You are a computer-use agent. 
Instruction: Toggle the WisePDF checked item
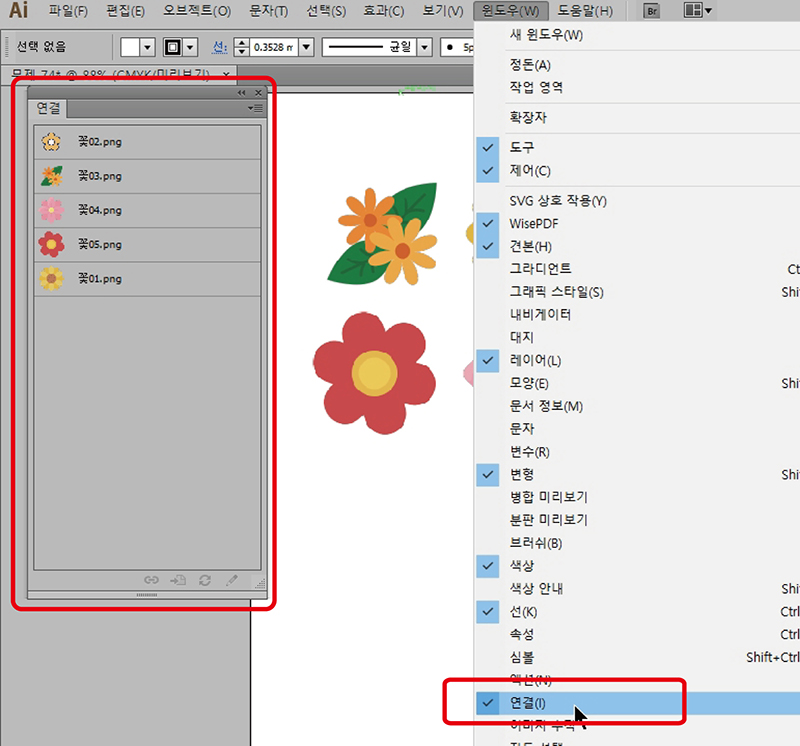click(534, 223)
